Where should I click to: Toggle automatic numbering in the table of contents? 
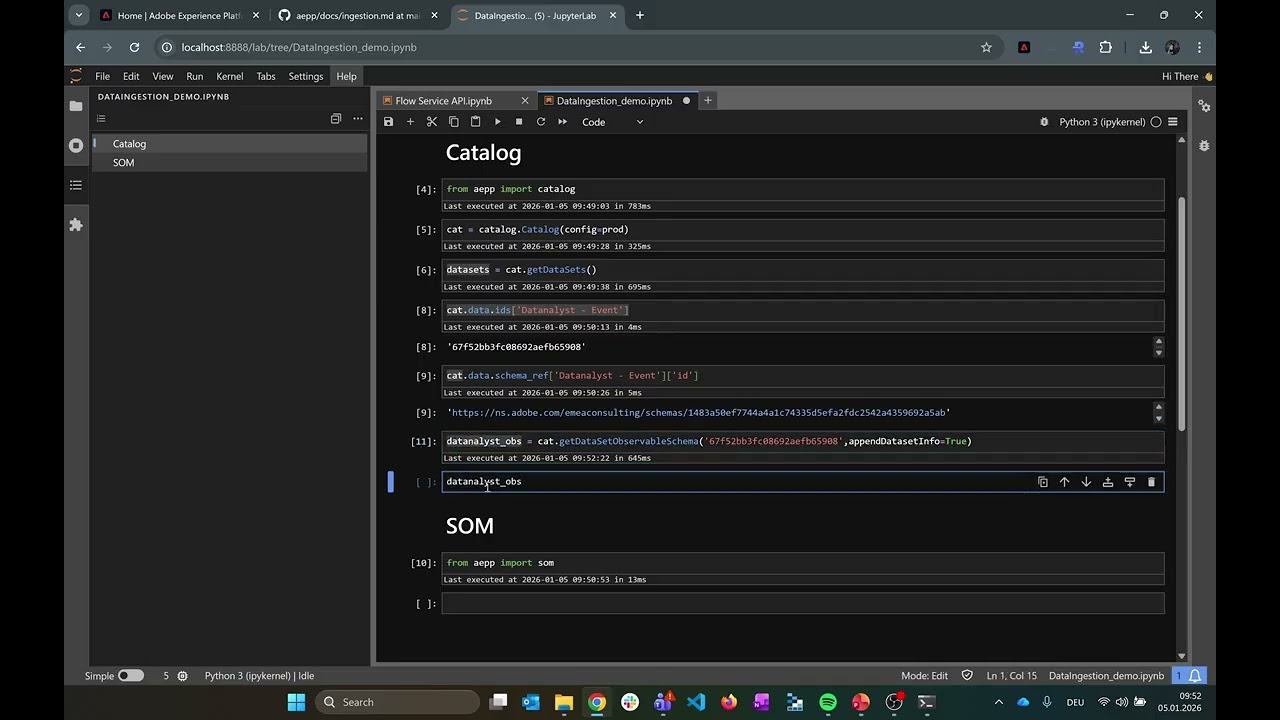coord(101,119)
